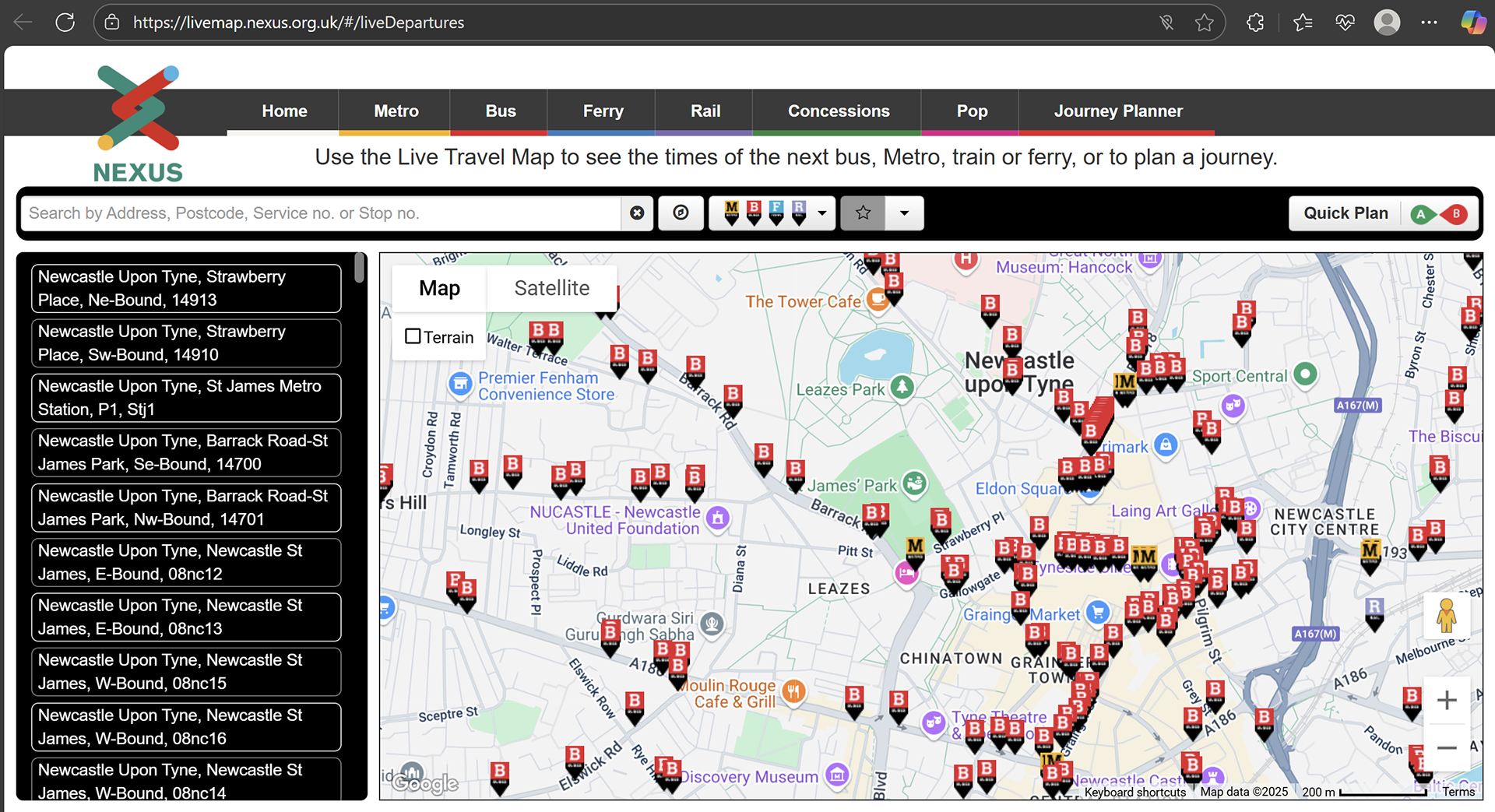The width and height of the screenshot is (1495, 812).
Task: Click the browser address bar URL
Action: click(x=298, y=23)
